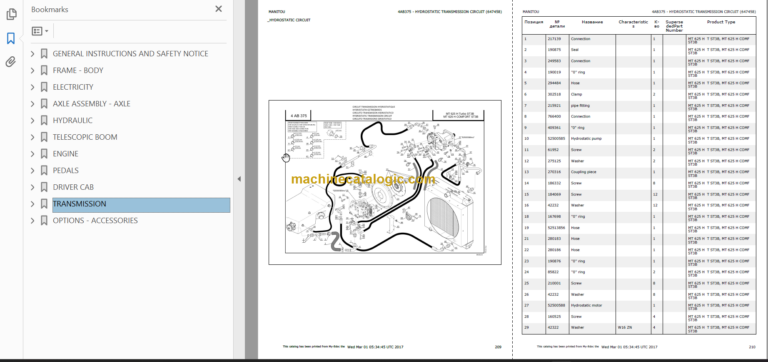Select the ELECTRICITY bookmark

73,87
